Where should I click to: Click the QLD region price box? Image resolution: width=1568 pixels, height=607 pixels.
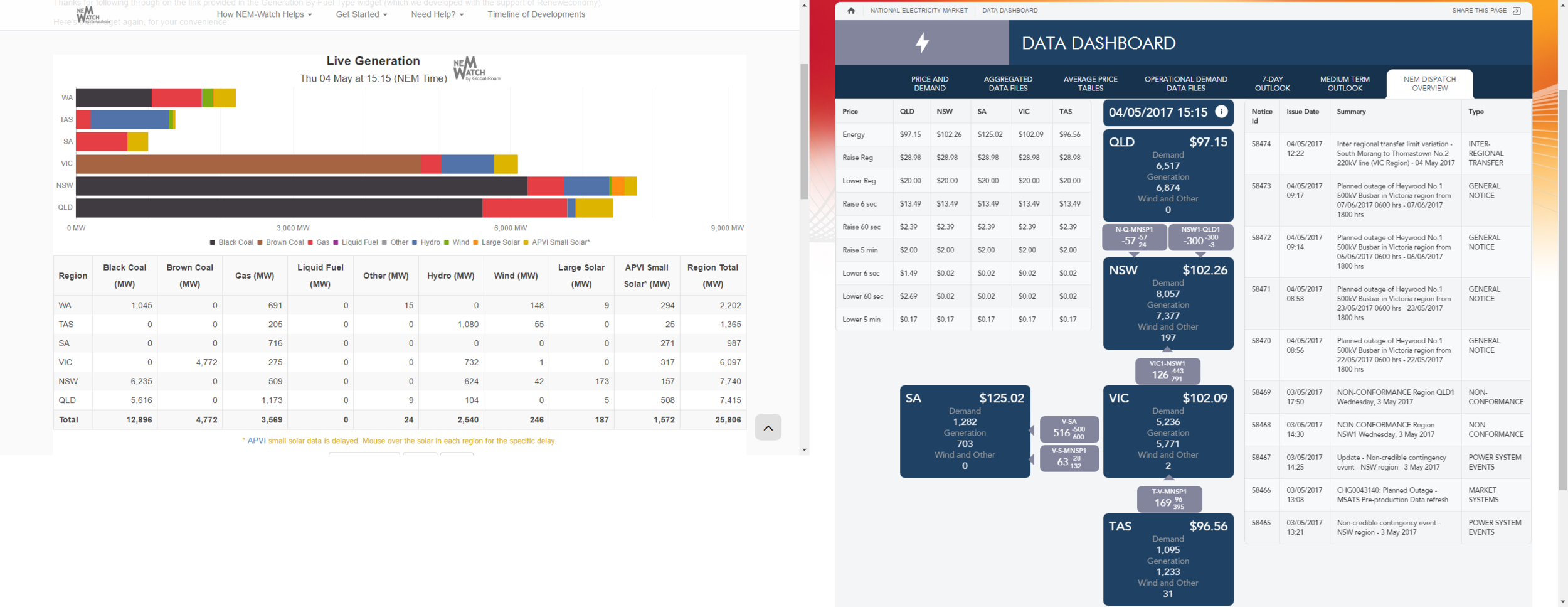(1168, 175)
